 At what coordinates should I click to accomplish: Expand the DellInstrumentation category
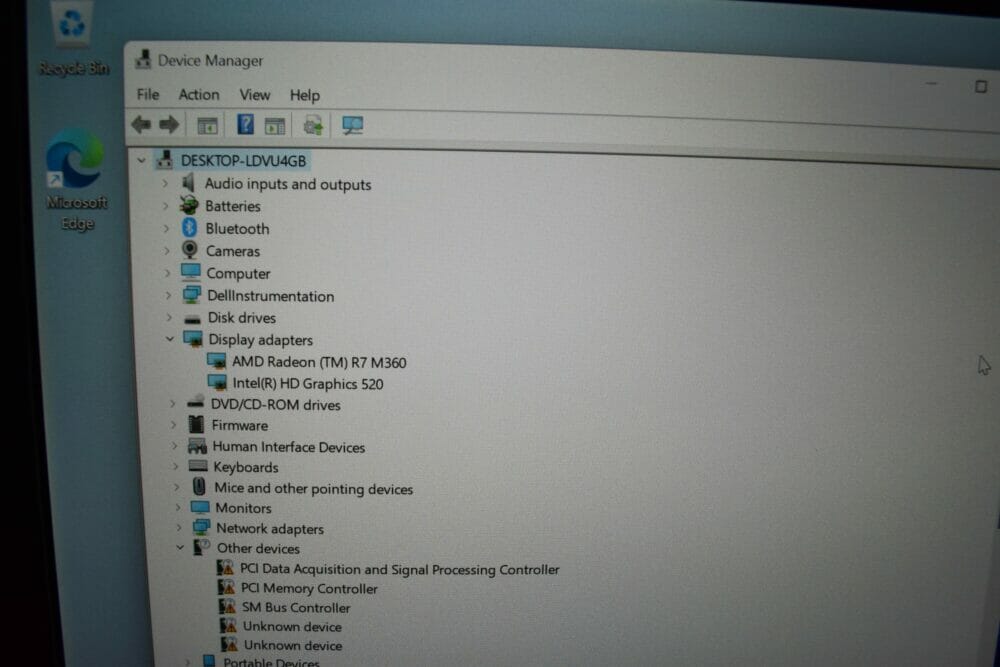click(168, 295)
